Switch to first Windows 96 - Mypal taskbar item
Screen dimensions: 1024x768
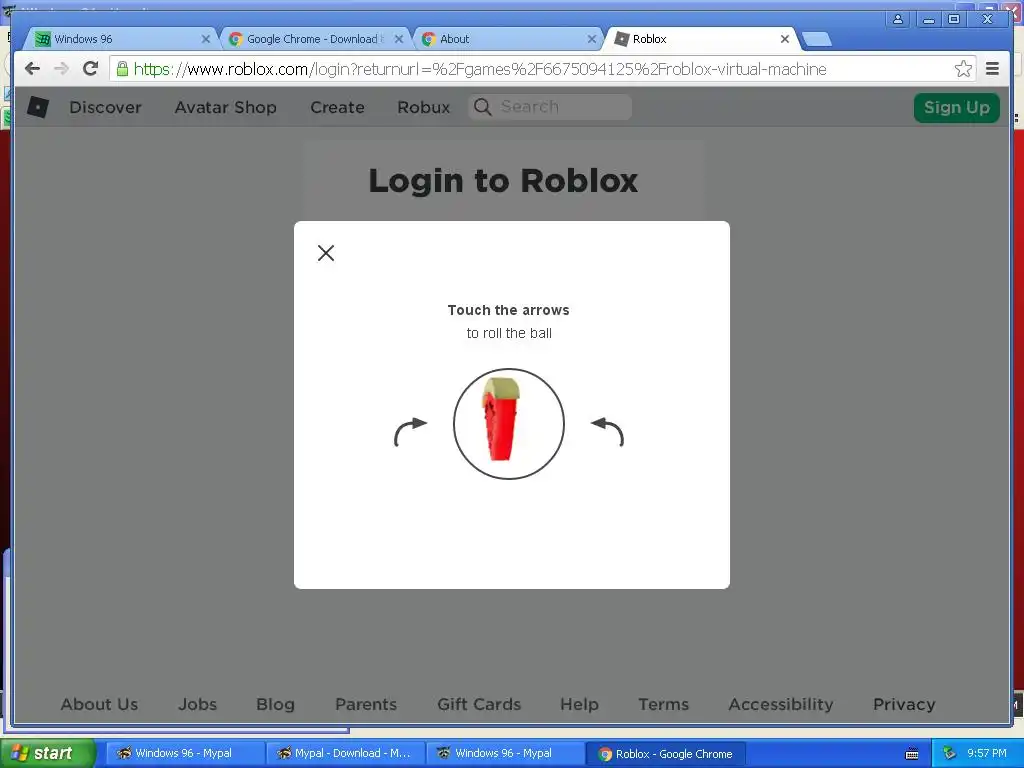point(185,753)
